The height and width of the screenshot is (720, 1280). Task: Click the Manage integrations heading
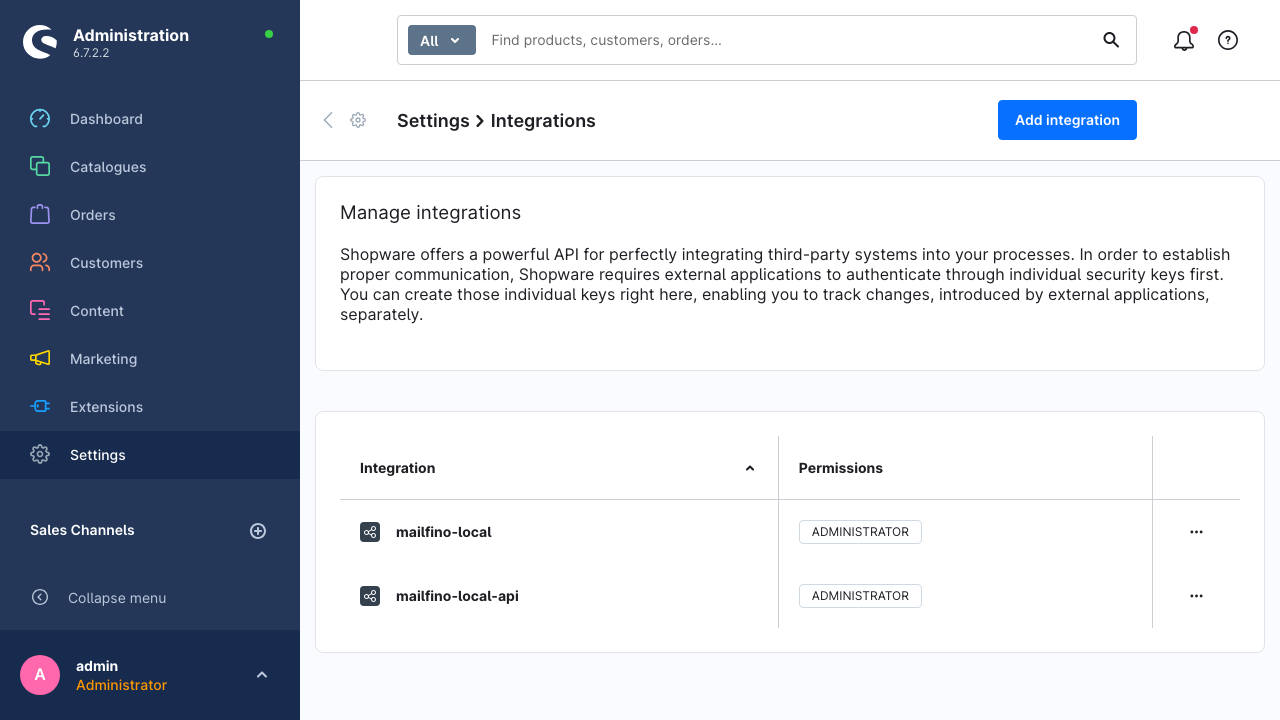tap(430, 213)
